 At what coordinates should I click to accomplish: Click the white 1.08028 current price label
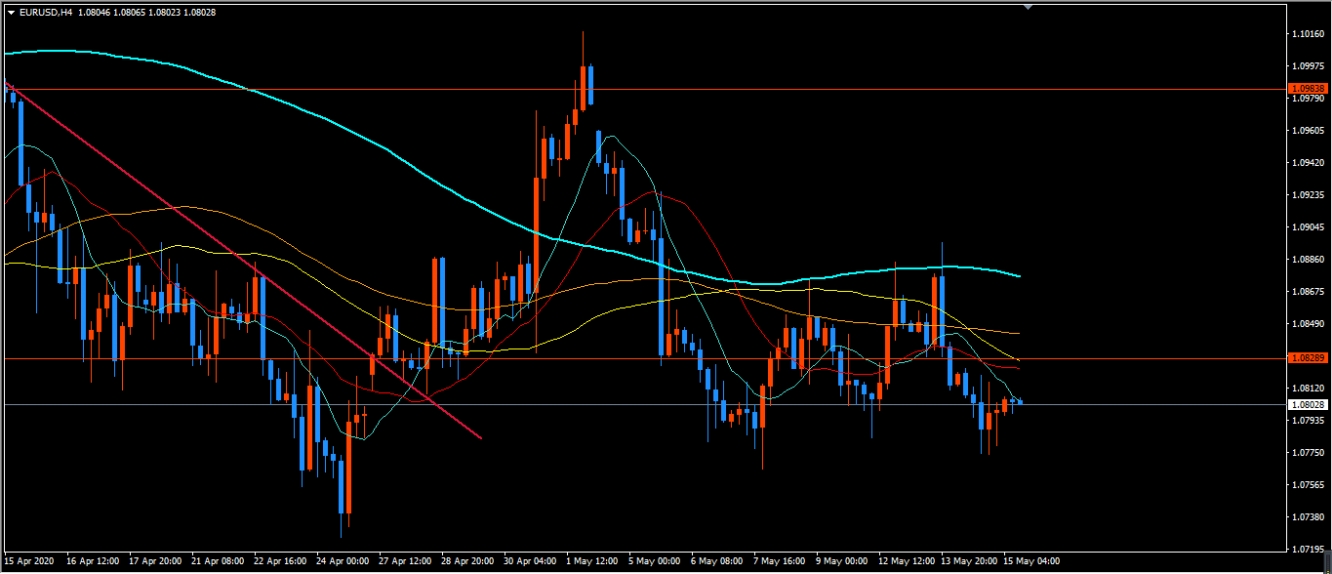1308,405
